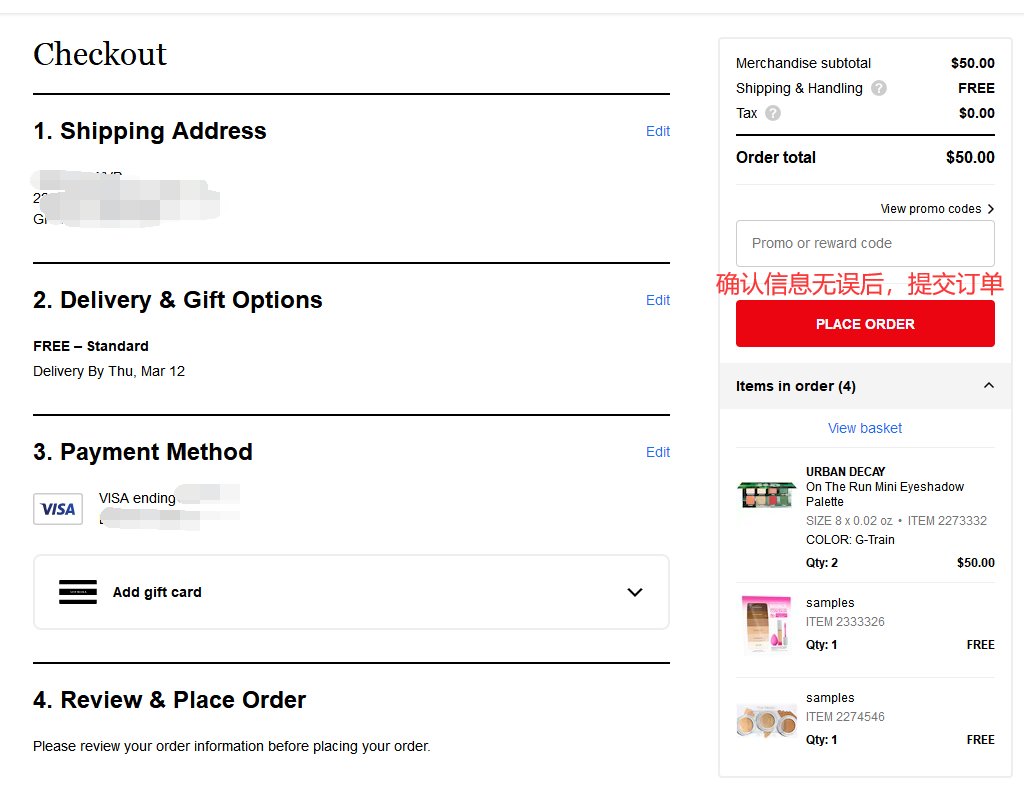Edit the Shipping Address section
1024x802 pixels.
[658, 131]
